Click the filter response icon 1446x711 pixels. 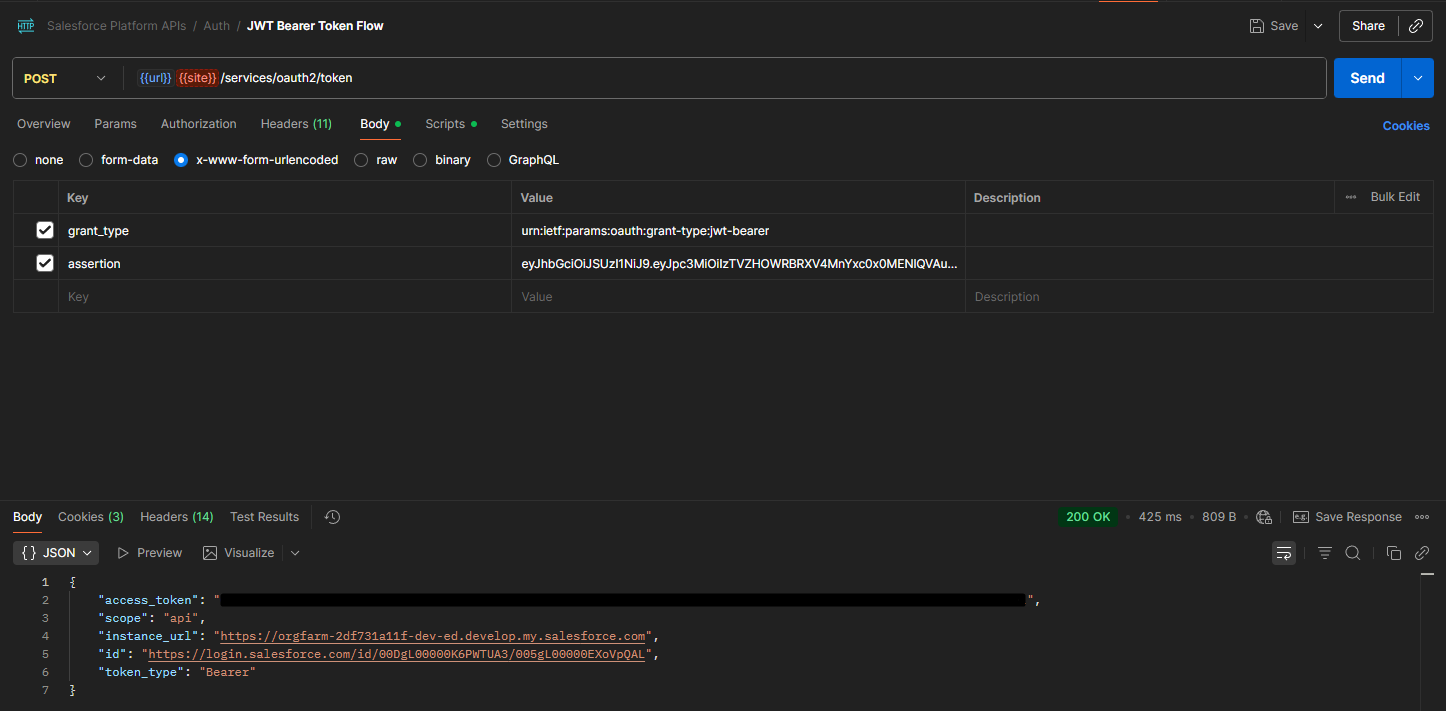click(x=1325, y=553)
